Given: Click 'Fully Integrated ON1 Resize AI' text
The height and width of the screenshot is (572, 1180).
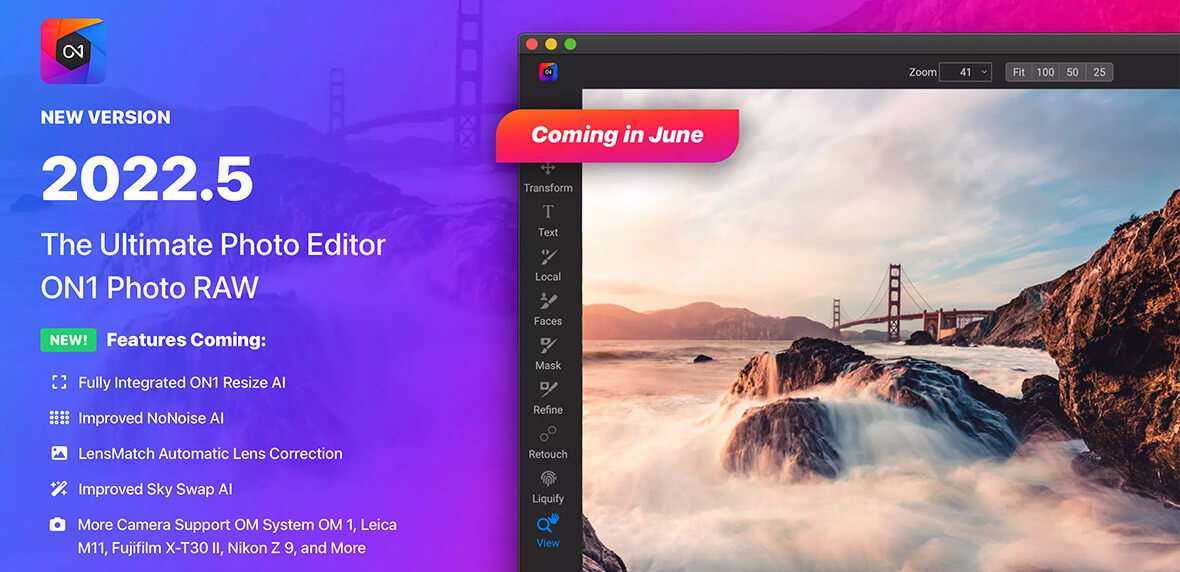Looking at the screenshot, I should pyautogui.click(x=182, y=382).
